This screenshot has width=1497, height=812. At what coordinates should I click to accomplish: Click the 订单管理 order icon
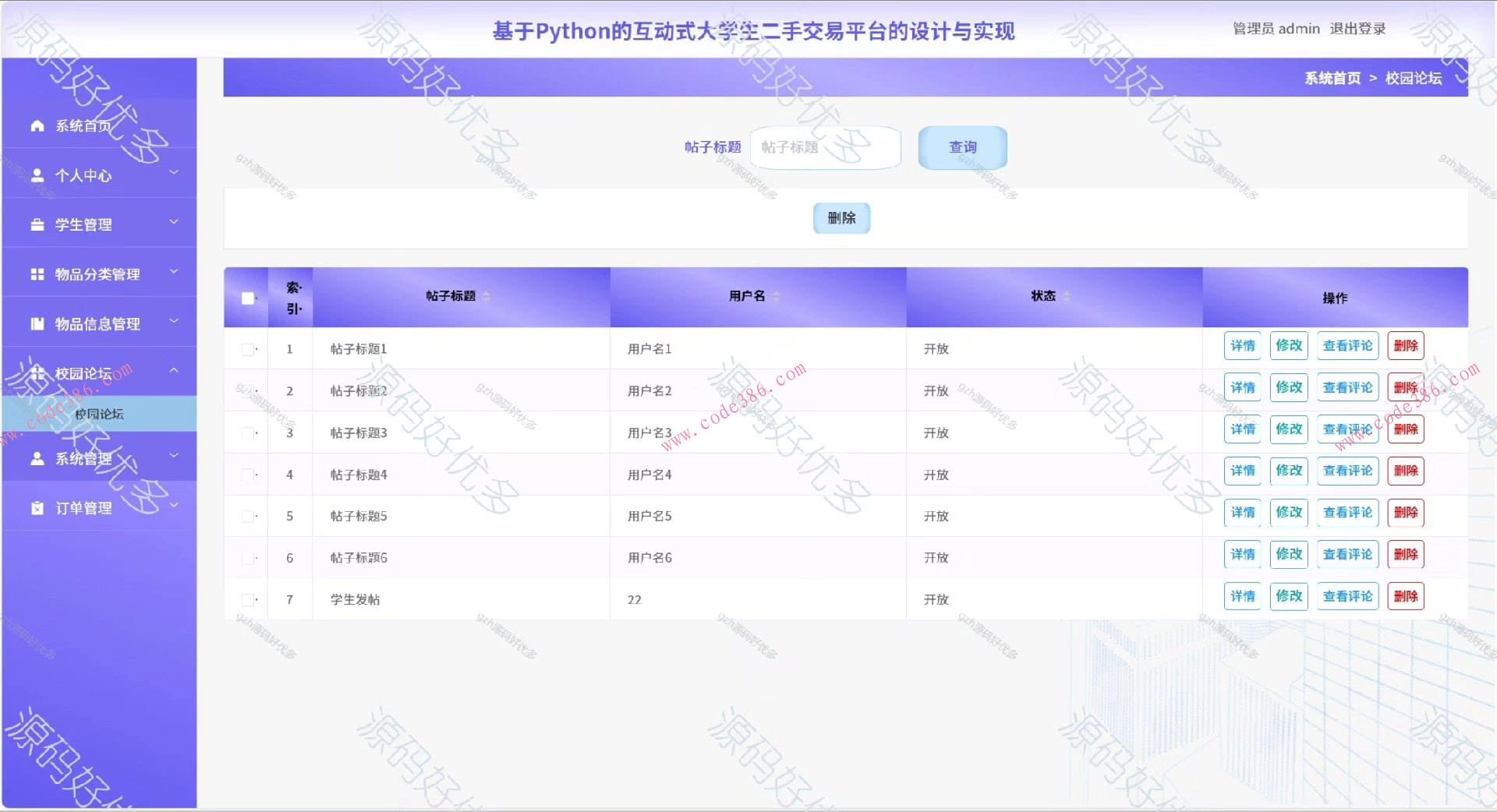36,507
